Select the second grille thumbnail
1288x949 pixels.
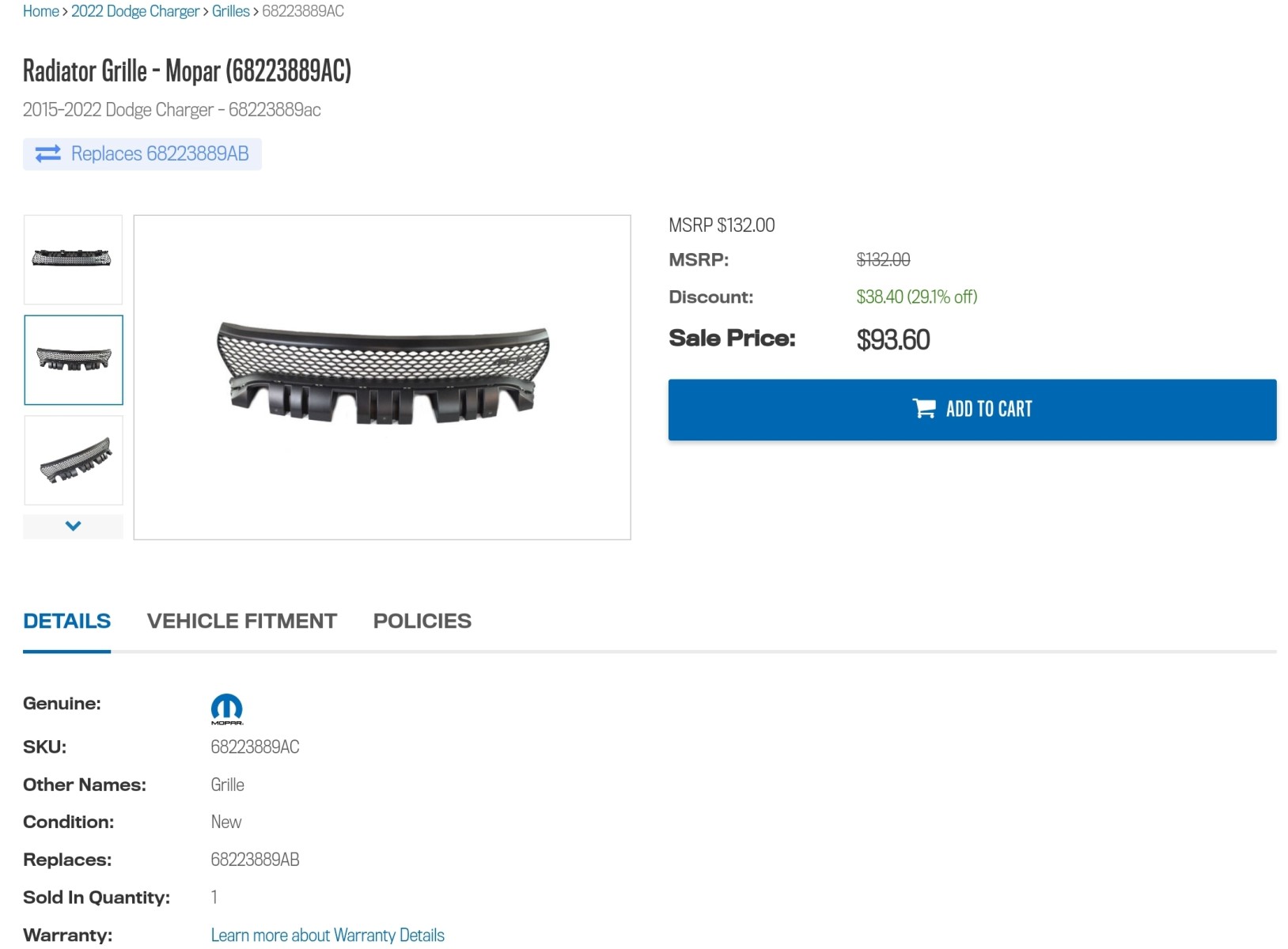point(74,360)
